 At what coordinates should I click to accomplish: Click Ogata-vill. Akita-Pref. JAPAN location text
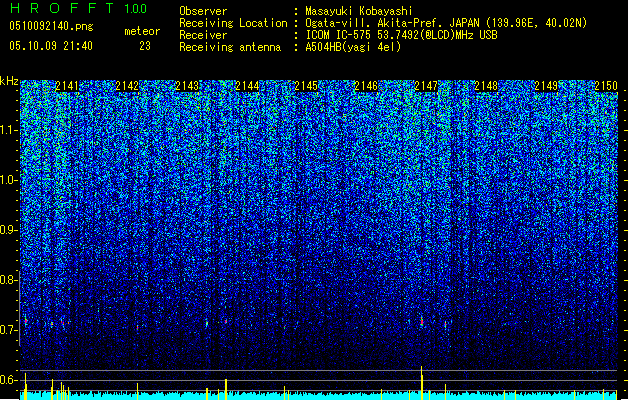[446, 23]
